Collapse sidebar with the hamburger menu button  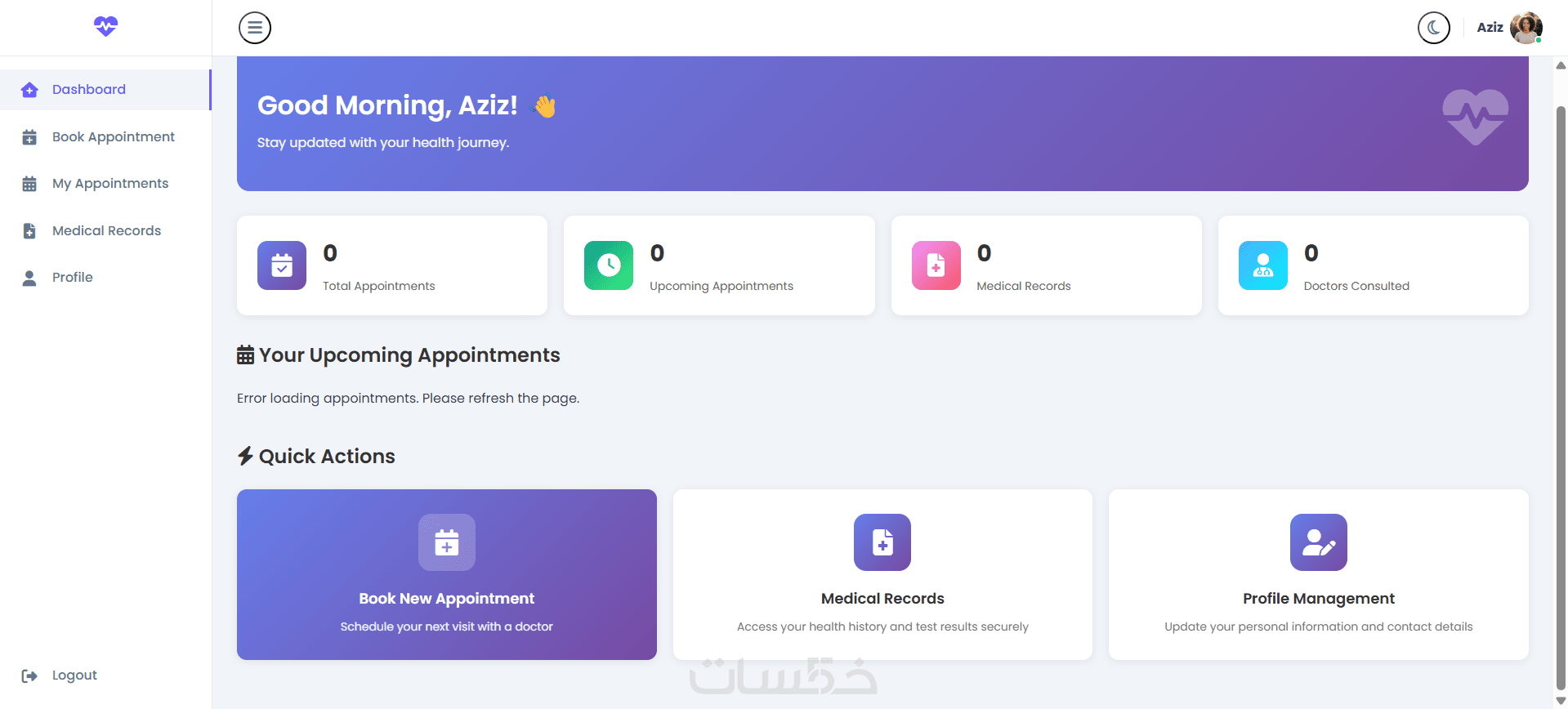255,28
